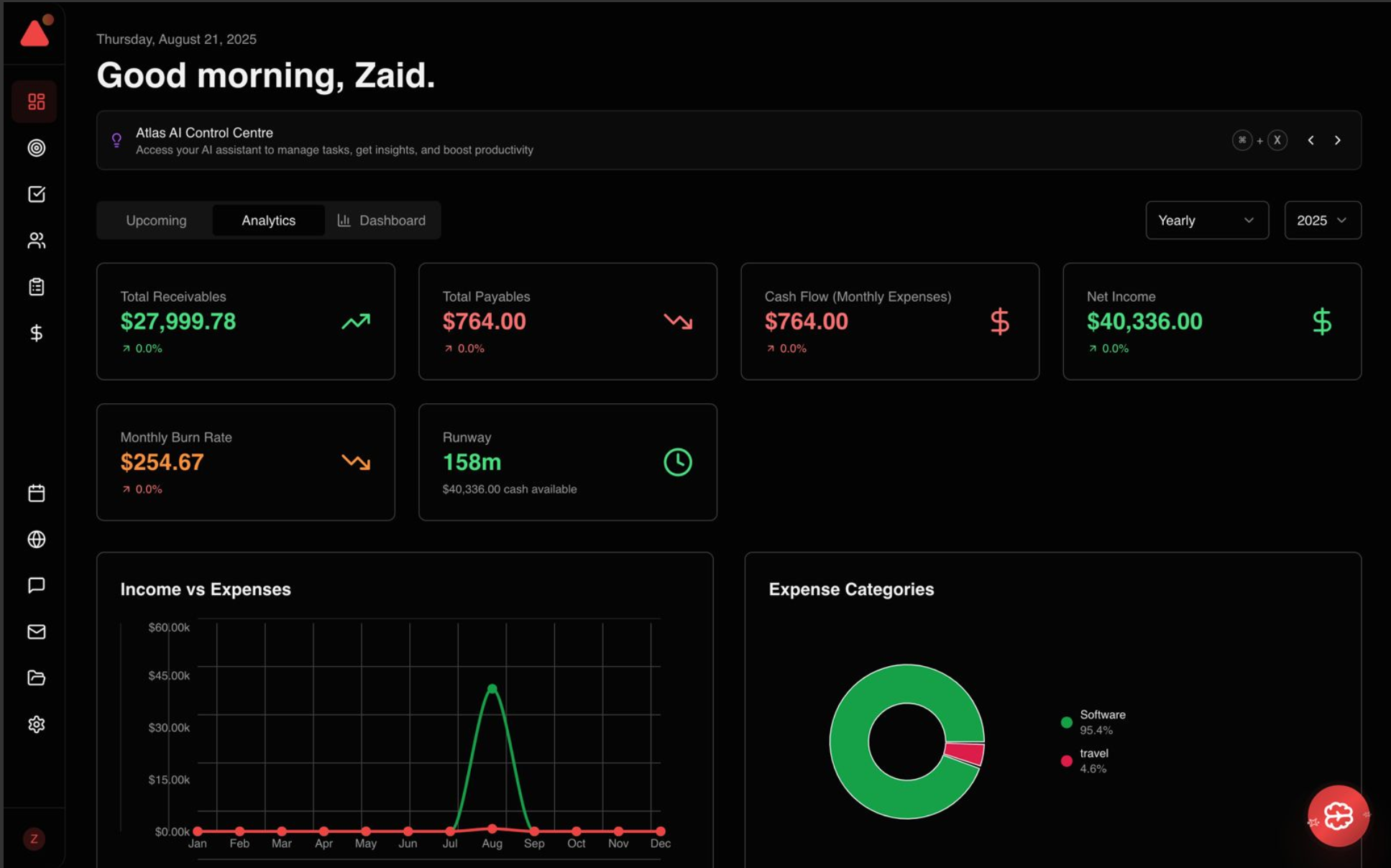Open the chat bubble icon in sidebar
The height and width of the screenshot is (868, 1391).
coord(36,585)
